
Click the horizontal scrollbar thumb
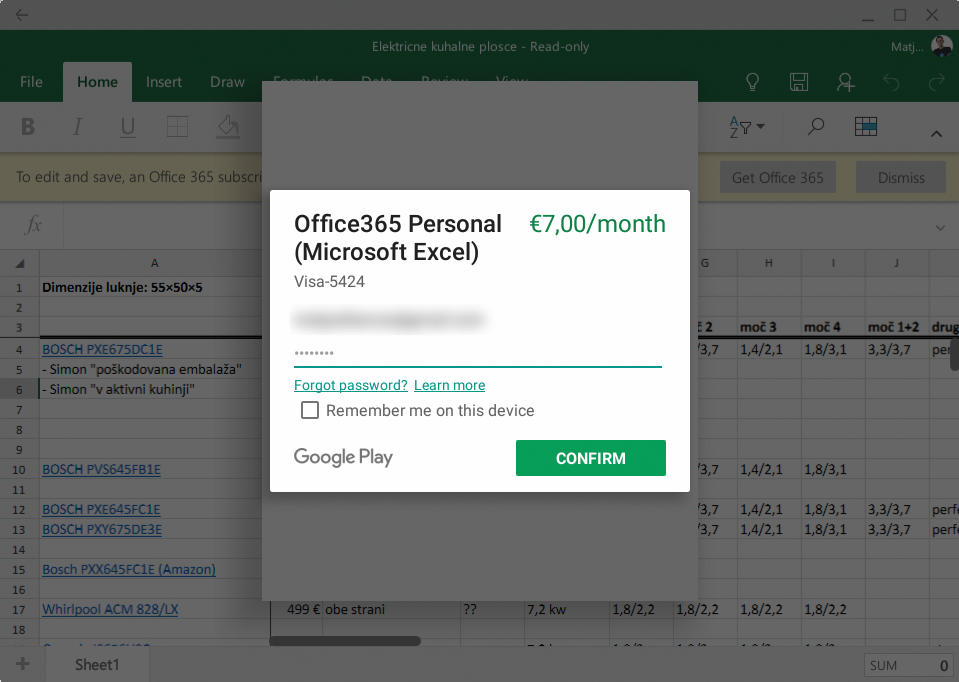pyautogui.click(x=345, y=641)
